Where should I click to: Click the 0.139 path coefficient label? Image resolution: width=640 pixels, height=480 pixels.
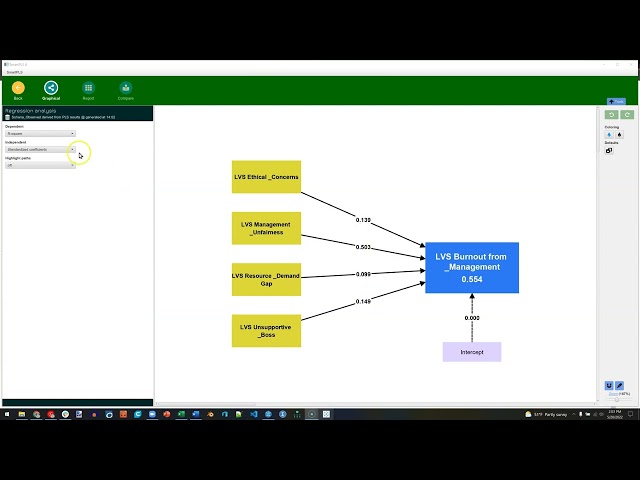coord(363,220)
